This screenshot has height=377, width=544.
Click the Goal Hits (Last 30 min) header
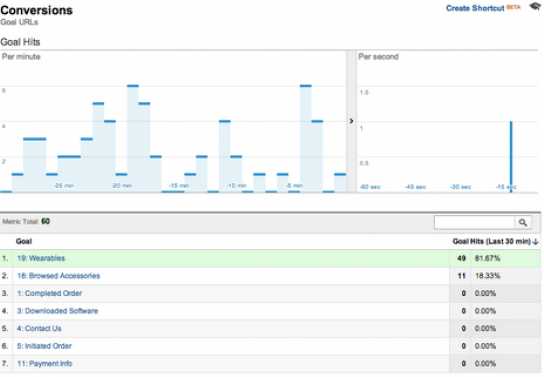[492, 241]
